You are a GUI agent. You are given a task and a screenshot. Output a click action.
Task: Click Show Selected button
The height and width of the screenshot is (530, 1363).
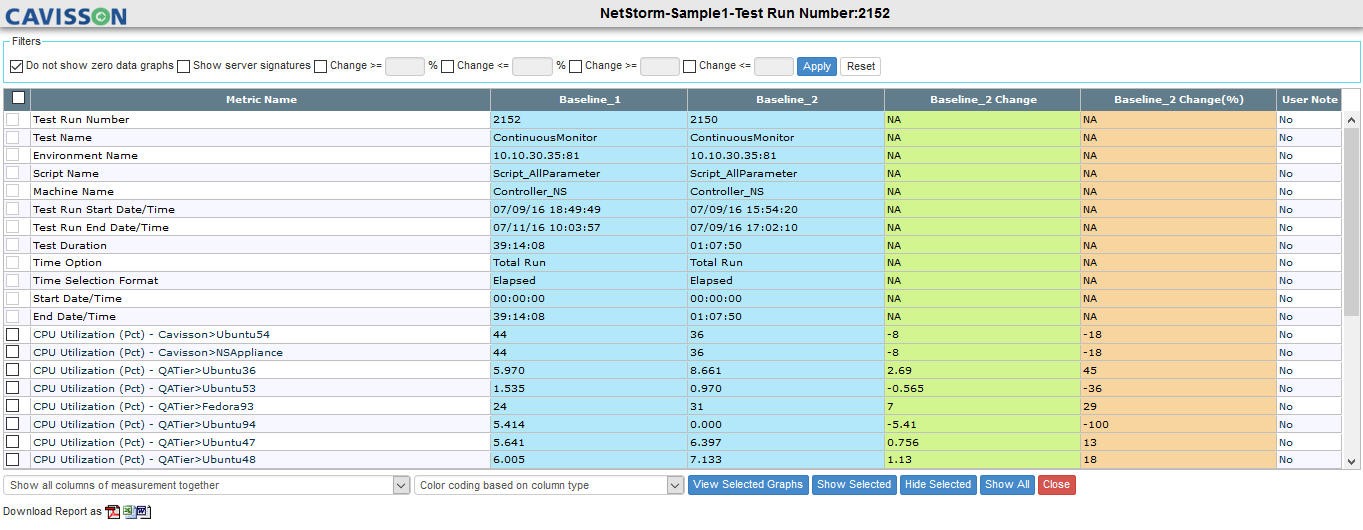click(854, 485)
